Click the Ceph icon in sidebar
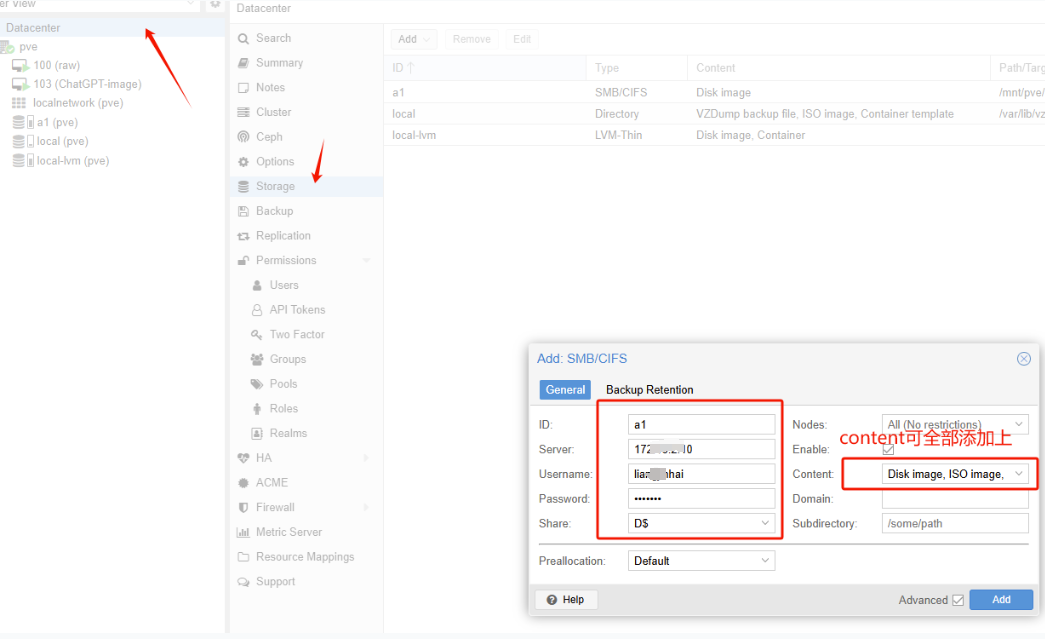Image resolution: width=1045 pixels, height=639 pixels. coord(243,137)
